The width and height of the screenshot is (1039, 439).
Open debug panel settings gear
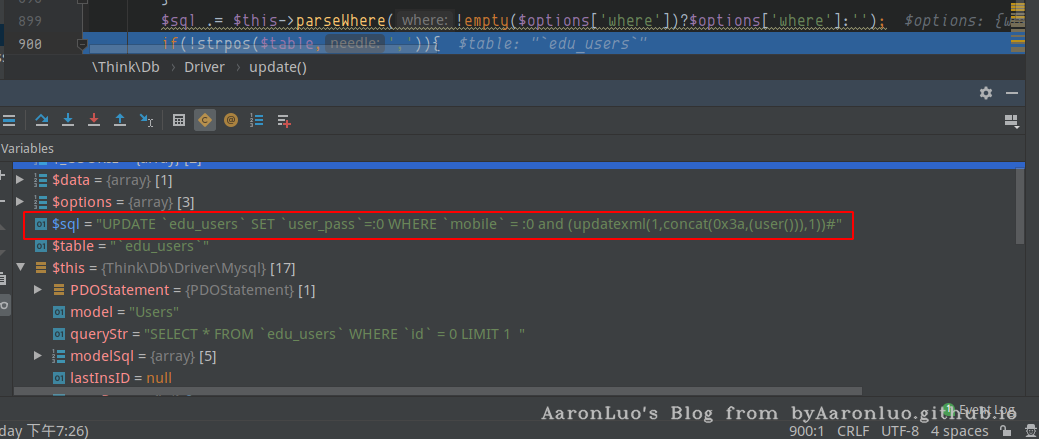click(x=986, y=92)
